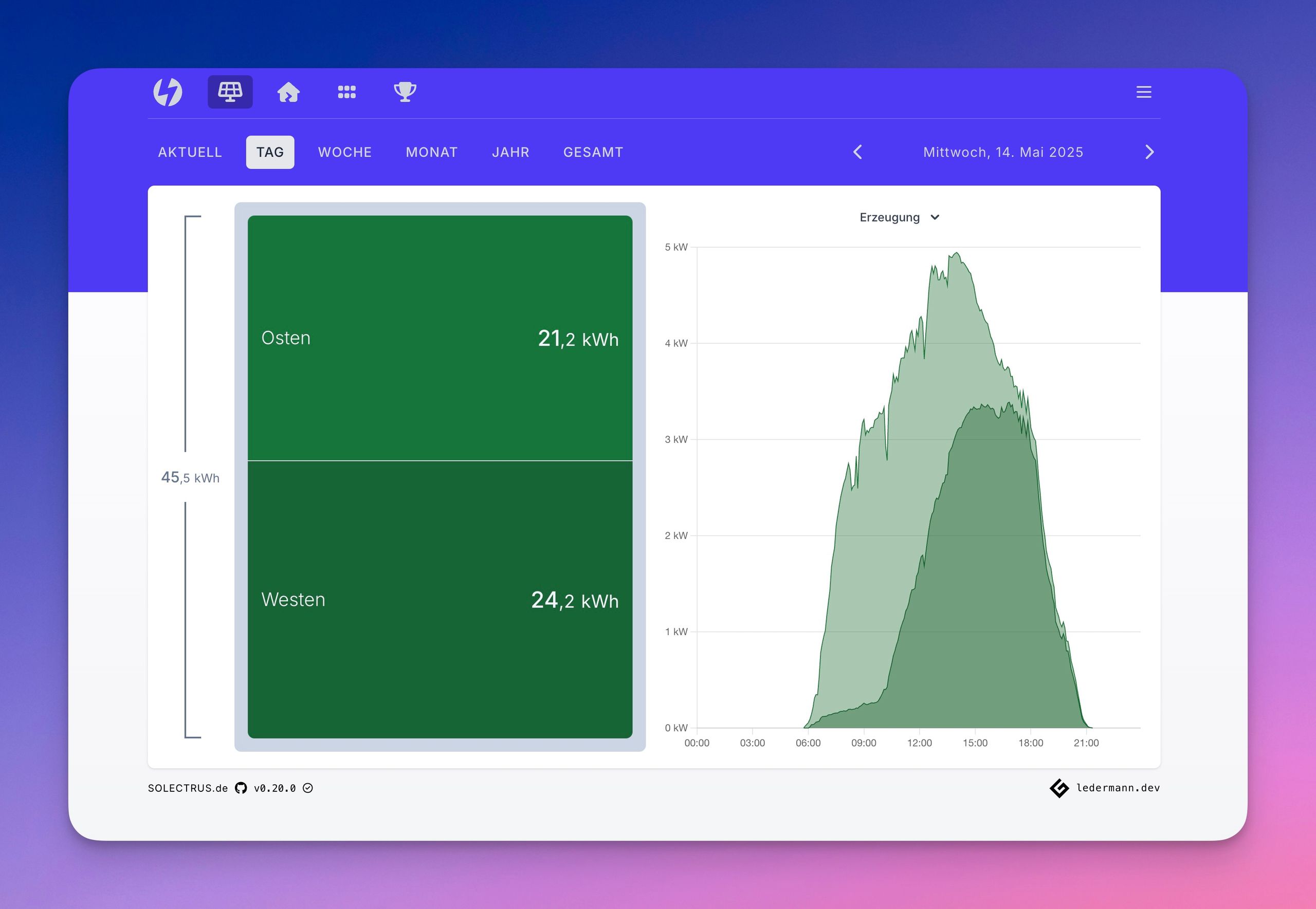The image size is (1316, 909).
Task: Open the solar panel inverter view
Action: (230, 91)
